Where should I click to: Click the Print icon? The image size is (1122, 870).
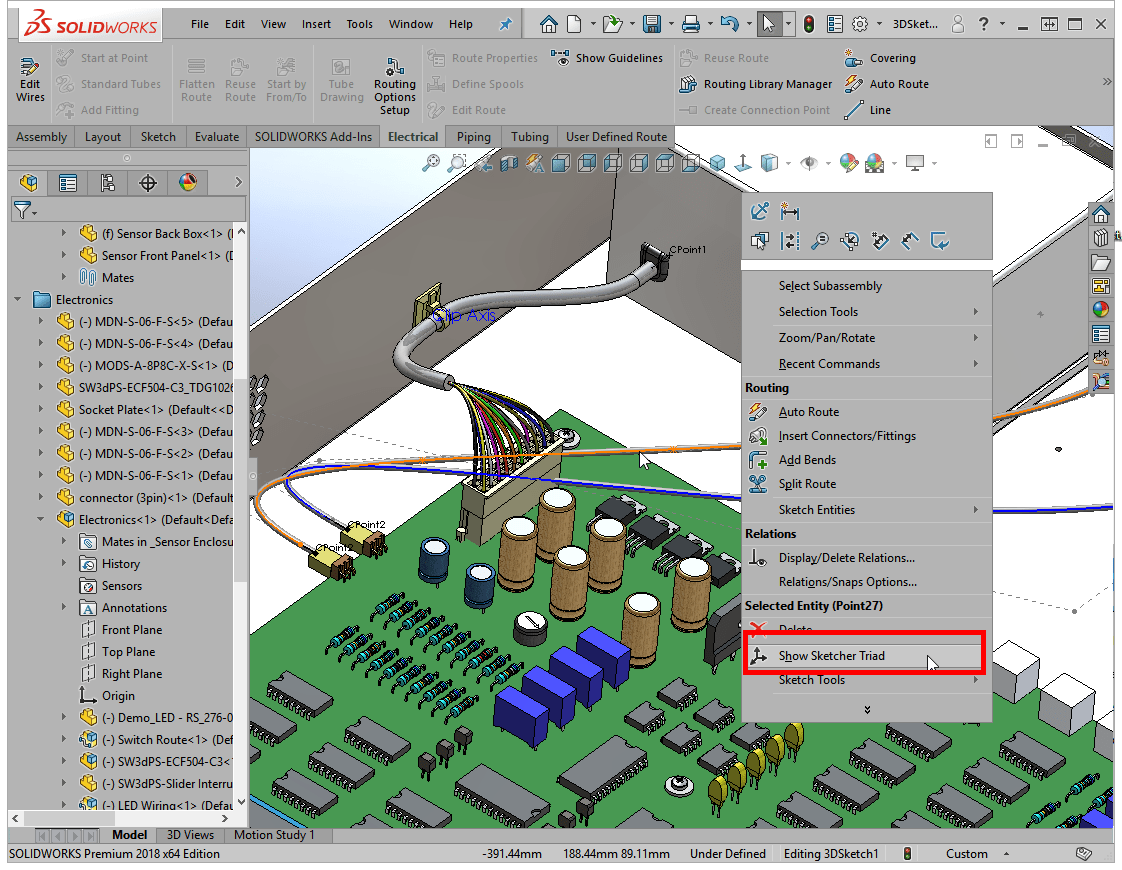[x=691, y=24]
